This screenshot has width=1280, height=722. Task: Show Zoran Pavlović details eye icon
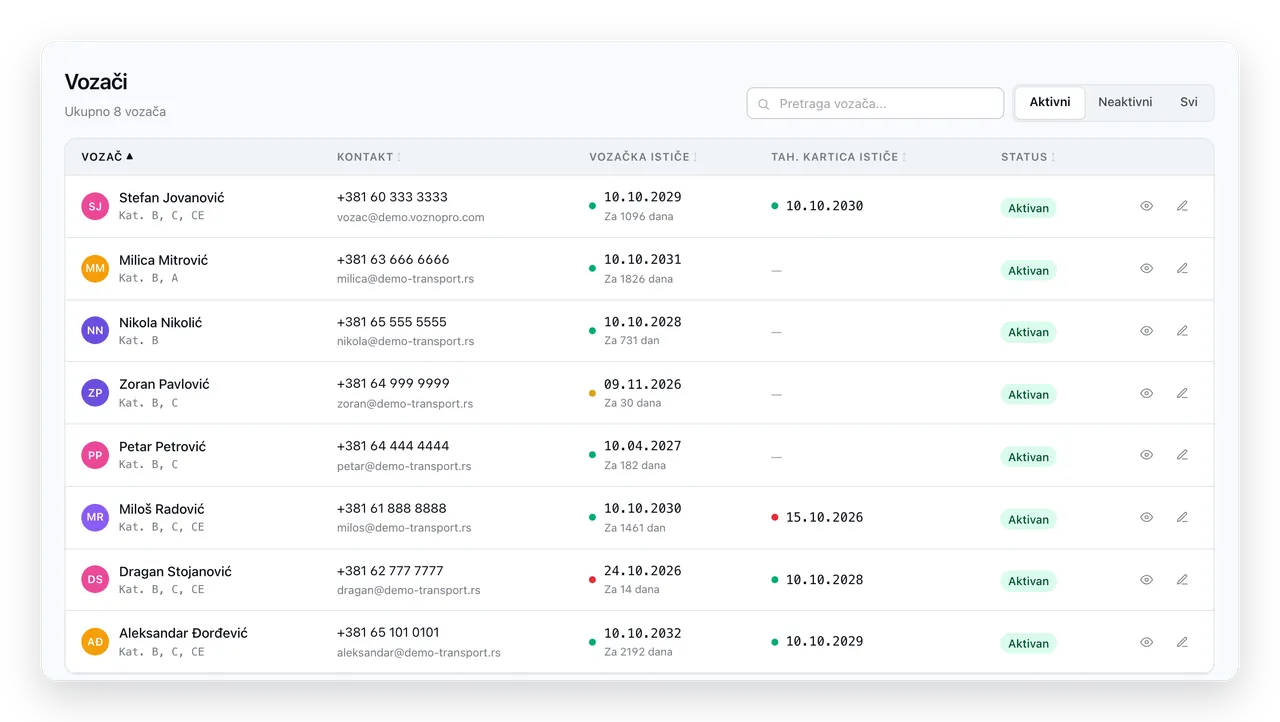[x=1147, y=393]
